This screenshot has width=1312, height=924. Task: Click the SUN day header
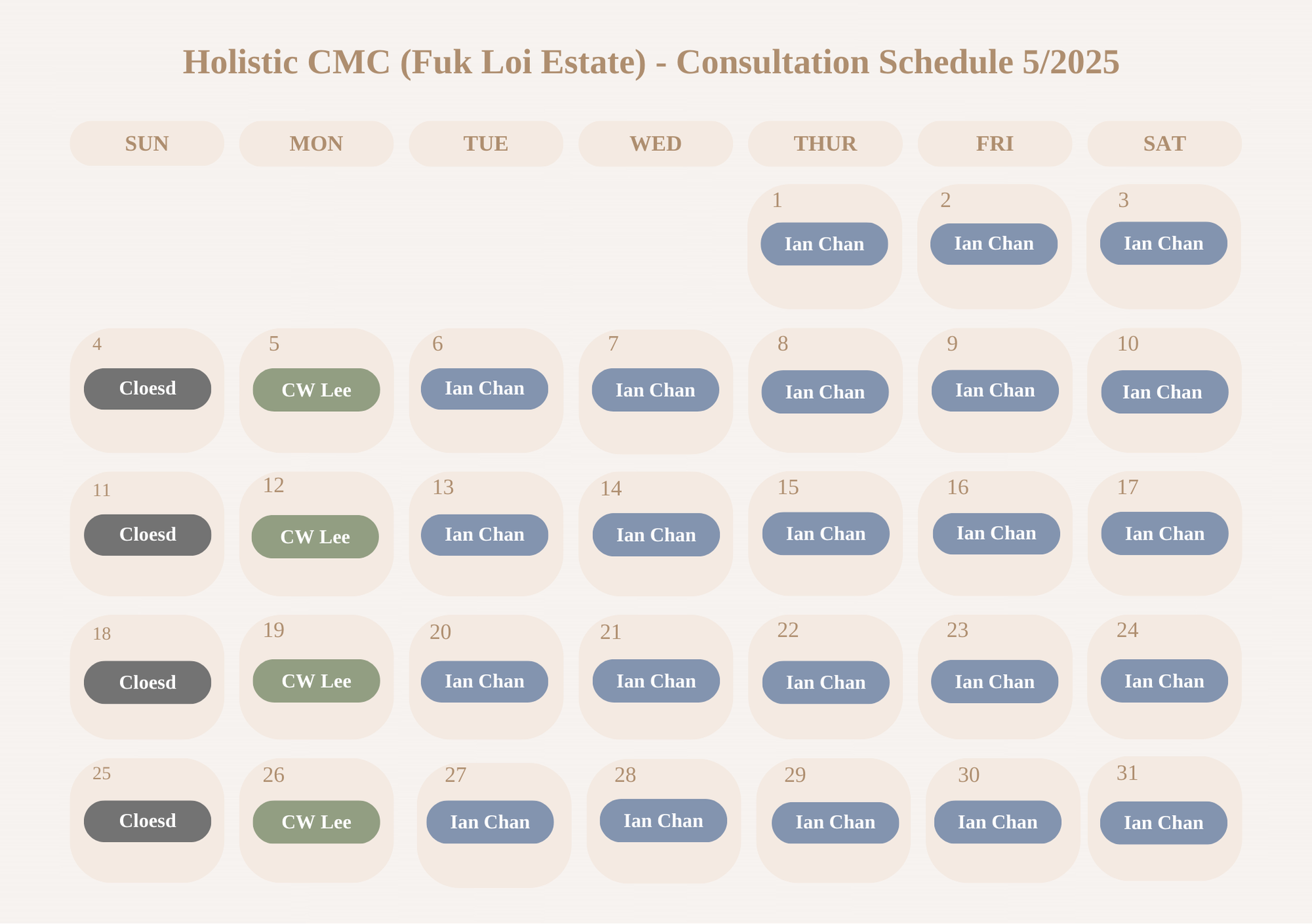(147, 144)
